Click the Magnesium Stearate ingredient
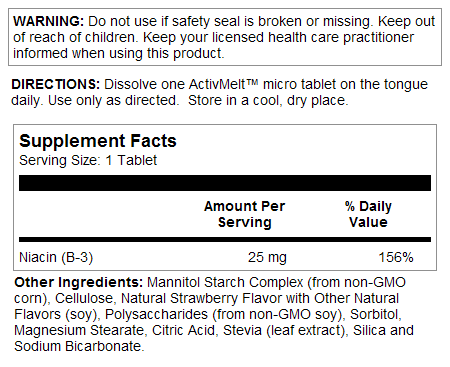 [x=79, y=330]
